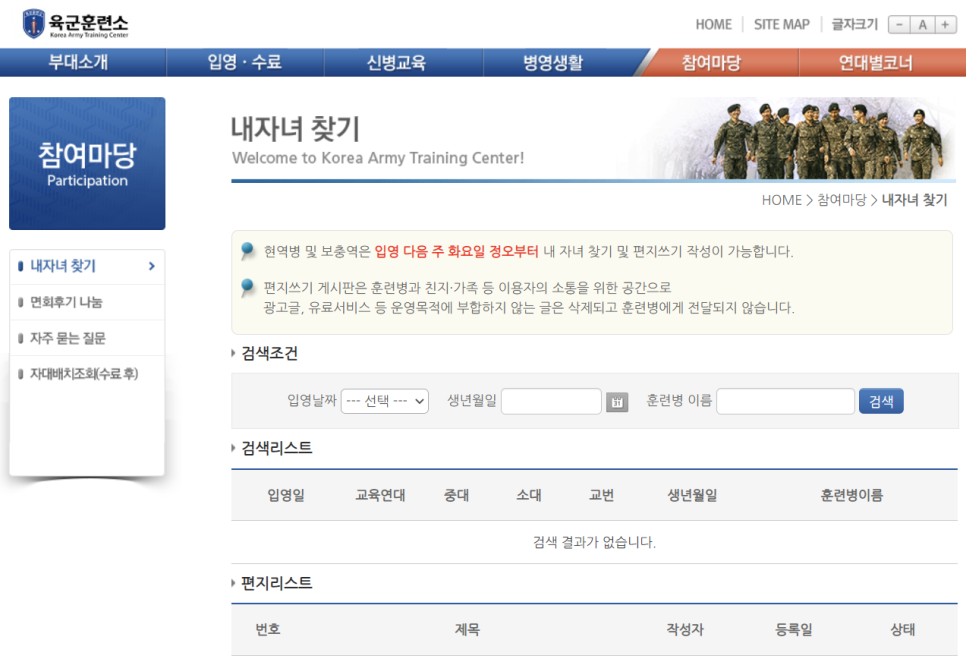The width and height of the screenshot is (966, 662).
Task: Open the 병영생활 menu
Action: coord(553,62)
